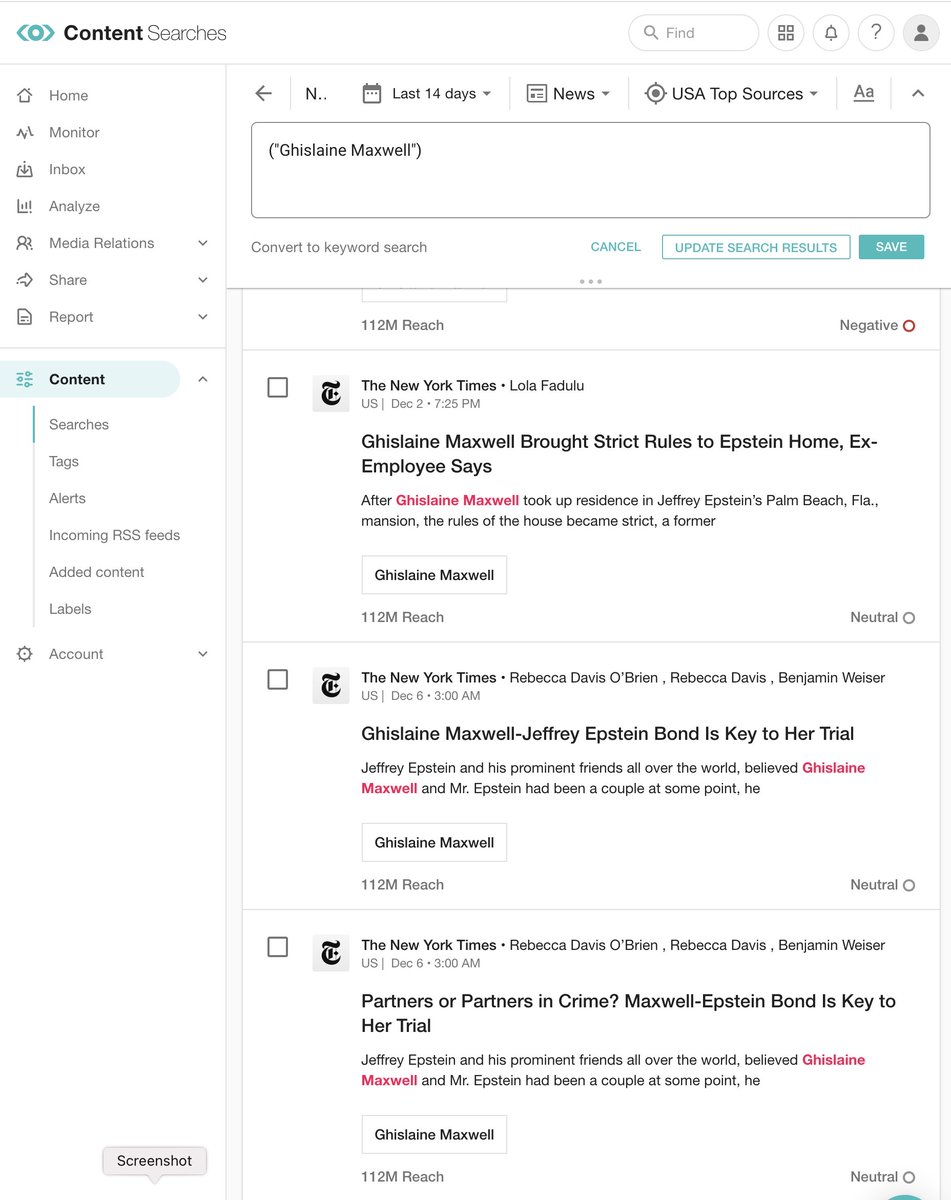Click the truncated N.. search name
This screenshot has height=1200, width=951.
(316, 93)
